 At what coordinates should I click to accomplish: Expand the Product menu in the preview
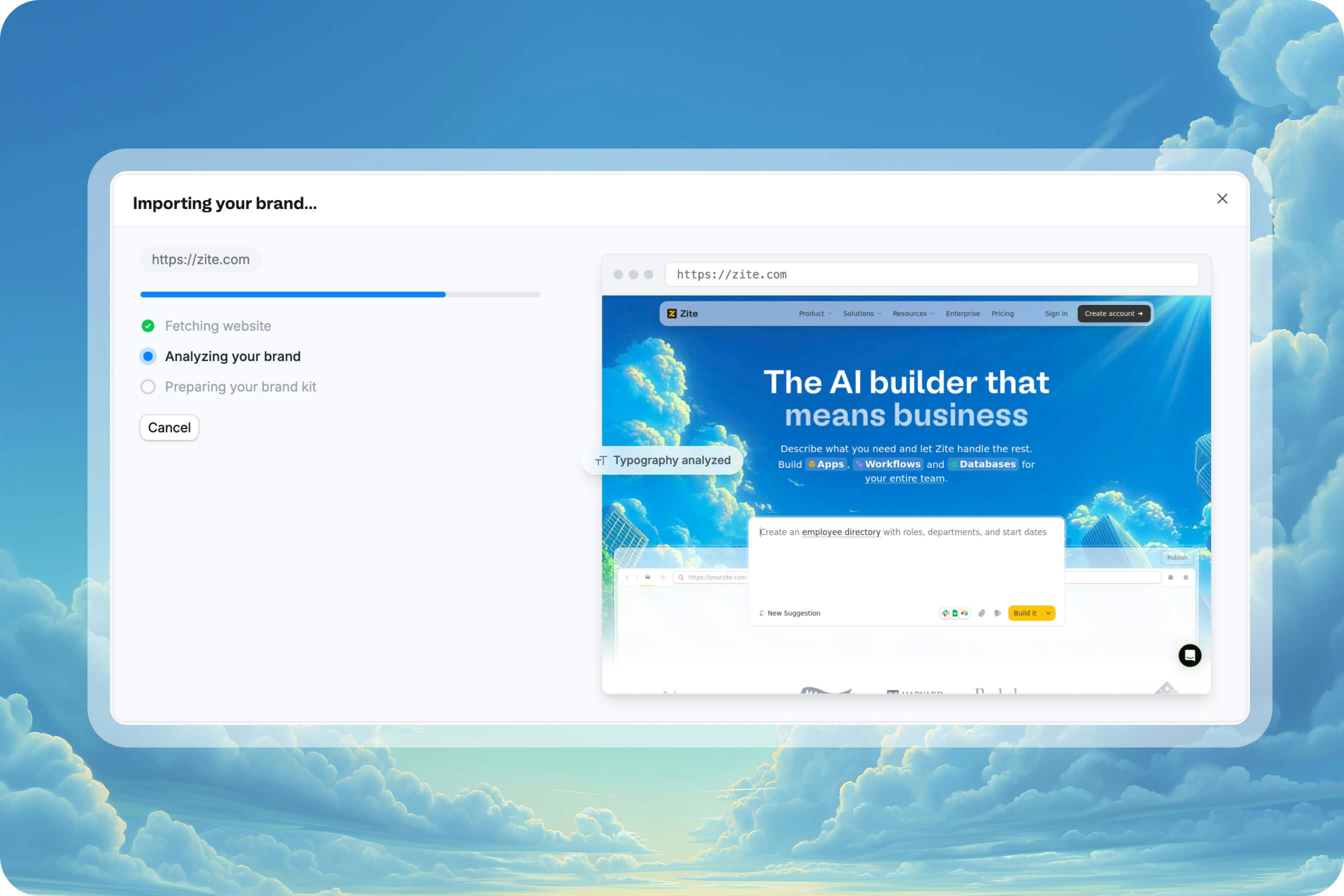[815, 313]
